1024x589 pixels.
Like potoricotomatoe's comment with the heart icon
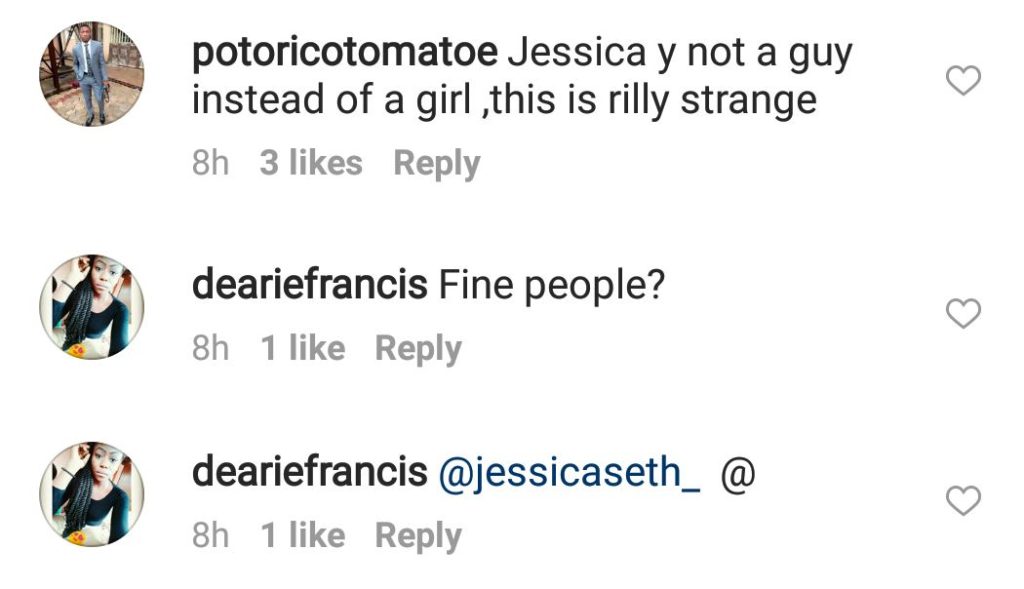click(x=963, y=81)
